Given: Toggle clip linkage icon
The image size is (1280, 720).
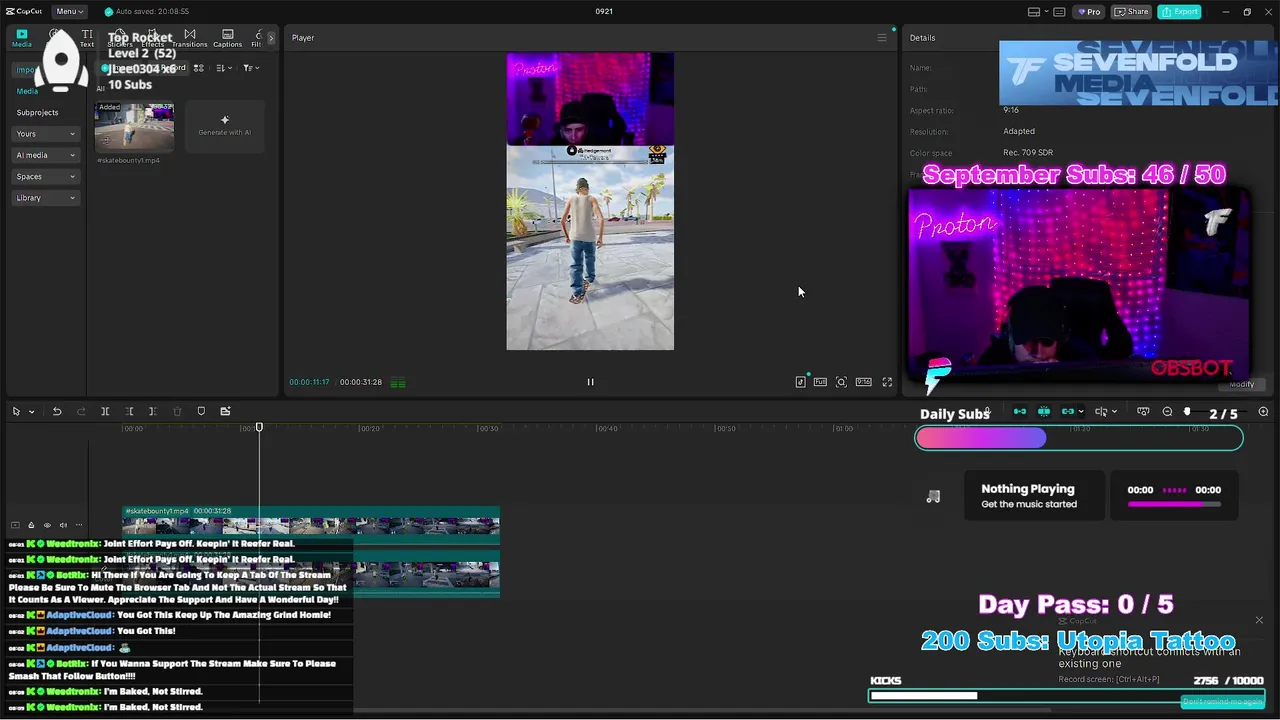Looking at the screenshot, I should click(x=1068, y=412).
